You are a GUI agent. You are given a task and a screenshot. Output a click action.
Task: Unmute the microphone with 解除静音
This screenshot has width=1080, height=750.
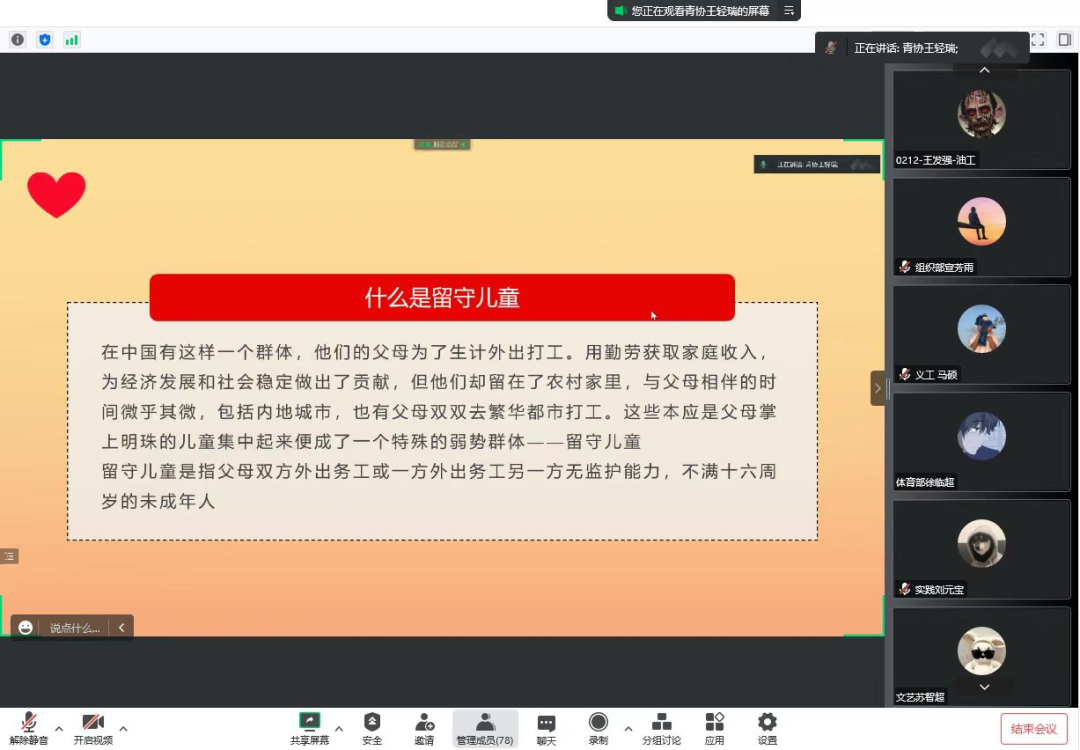click(29, 729)
